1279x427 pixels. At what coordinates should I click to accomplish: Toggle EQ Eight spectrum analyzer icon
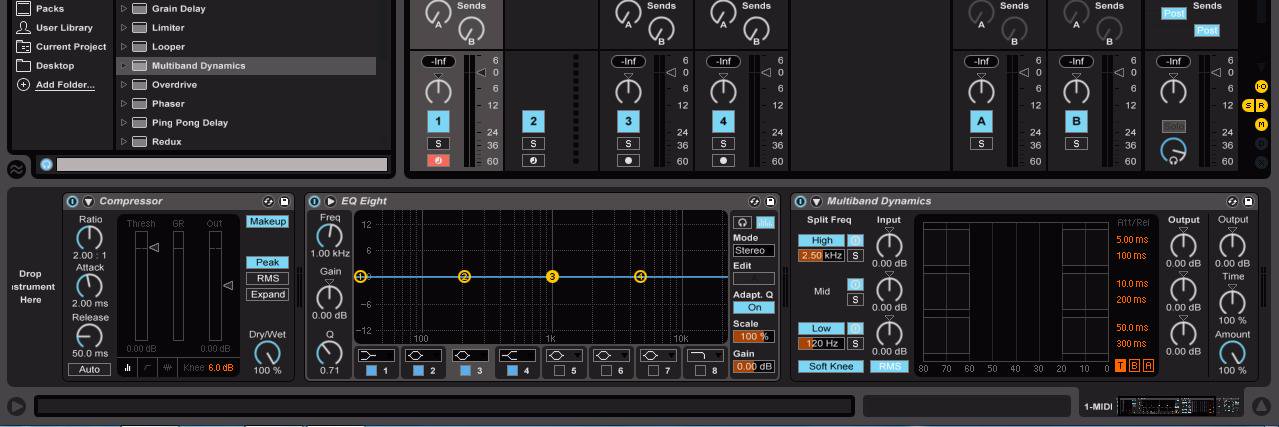(765, 222)
